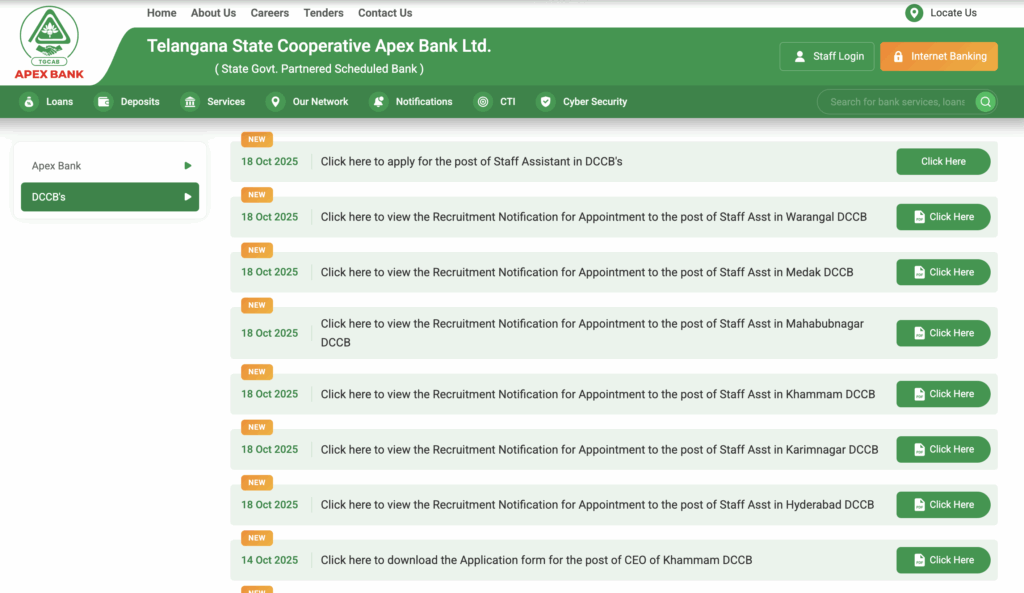Open Staff Login
1024x593 pixels.
827,56
